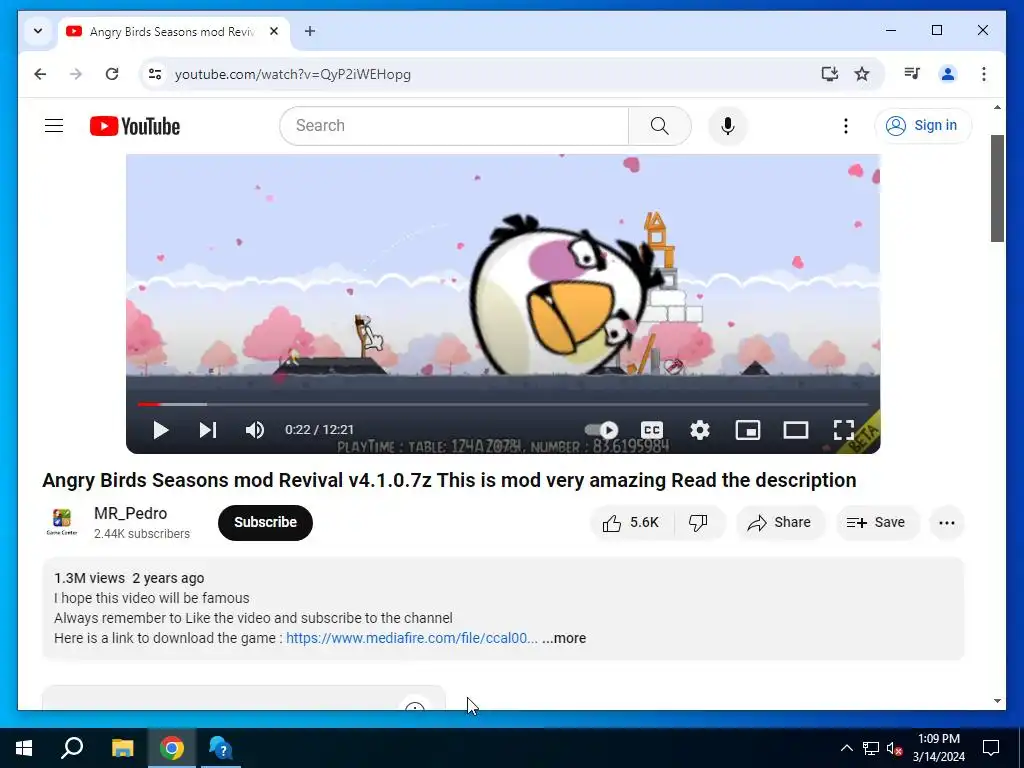This screenshot has height=768, width=1024.
Task: Mute the video volume
Action: tap(255, 430)
